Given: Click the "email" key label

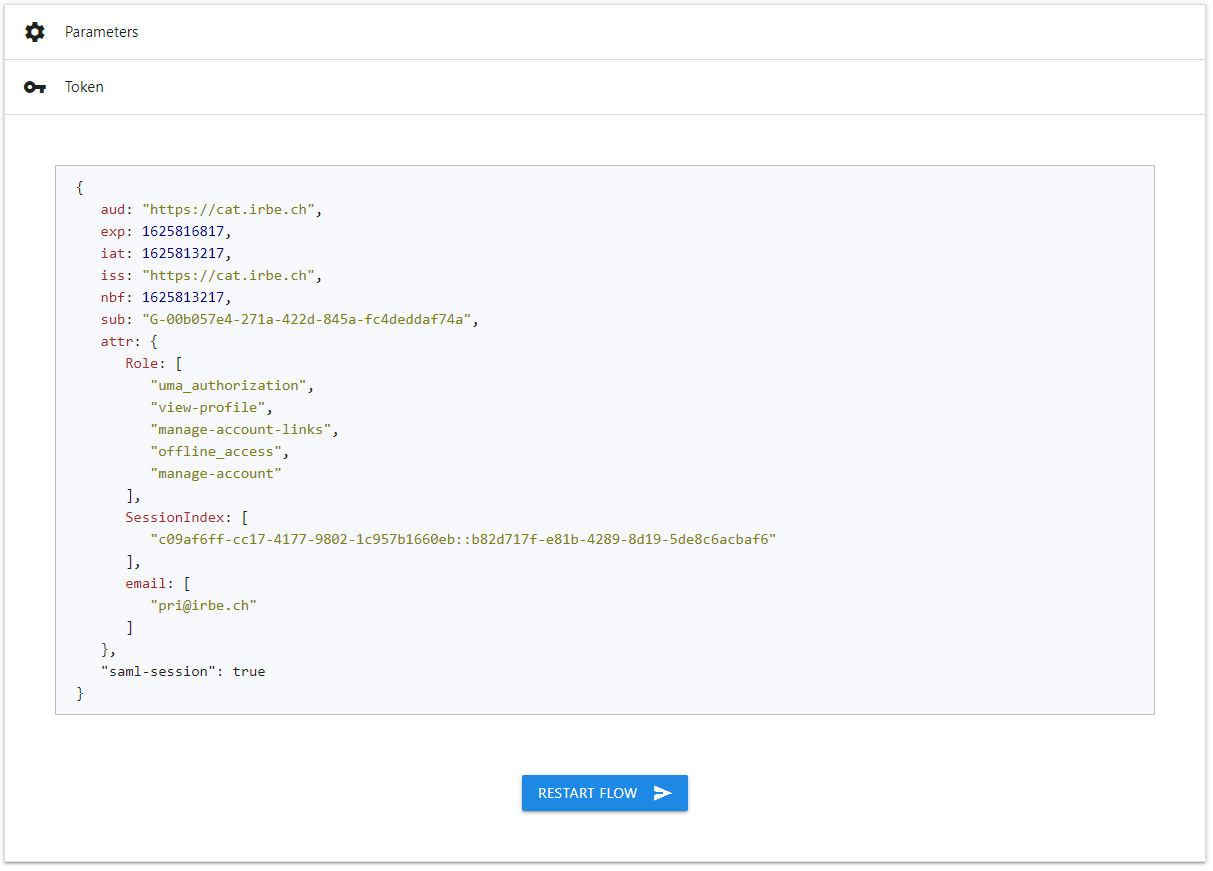Looking at the screenshot, I should click(146, 584).
